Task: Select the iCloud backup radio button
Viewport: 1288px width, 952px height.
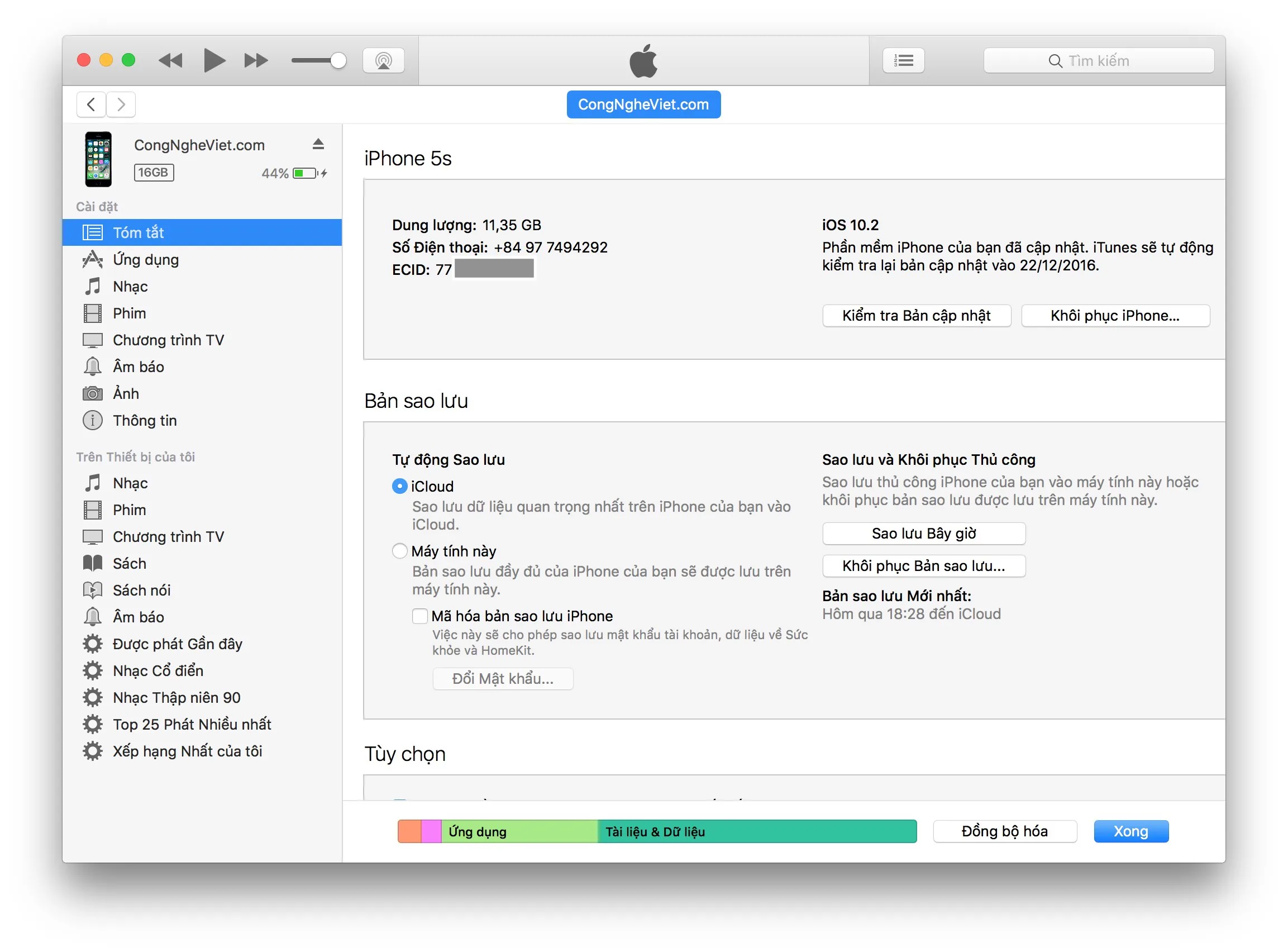Action: pos(399,487)
